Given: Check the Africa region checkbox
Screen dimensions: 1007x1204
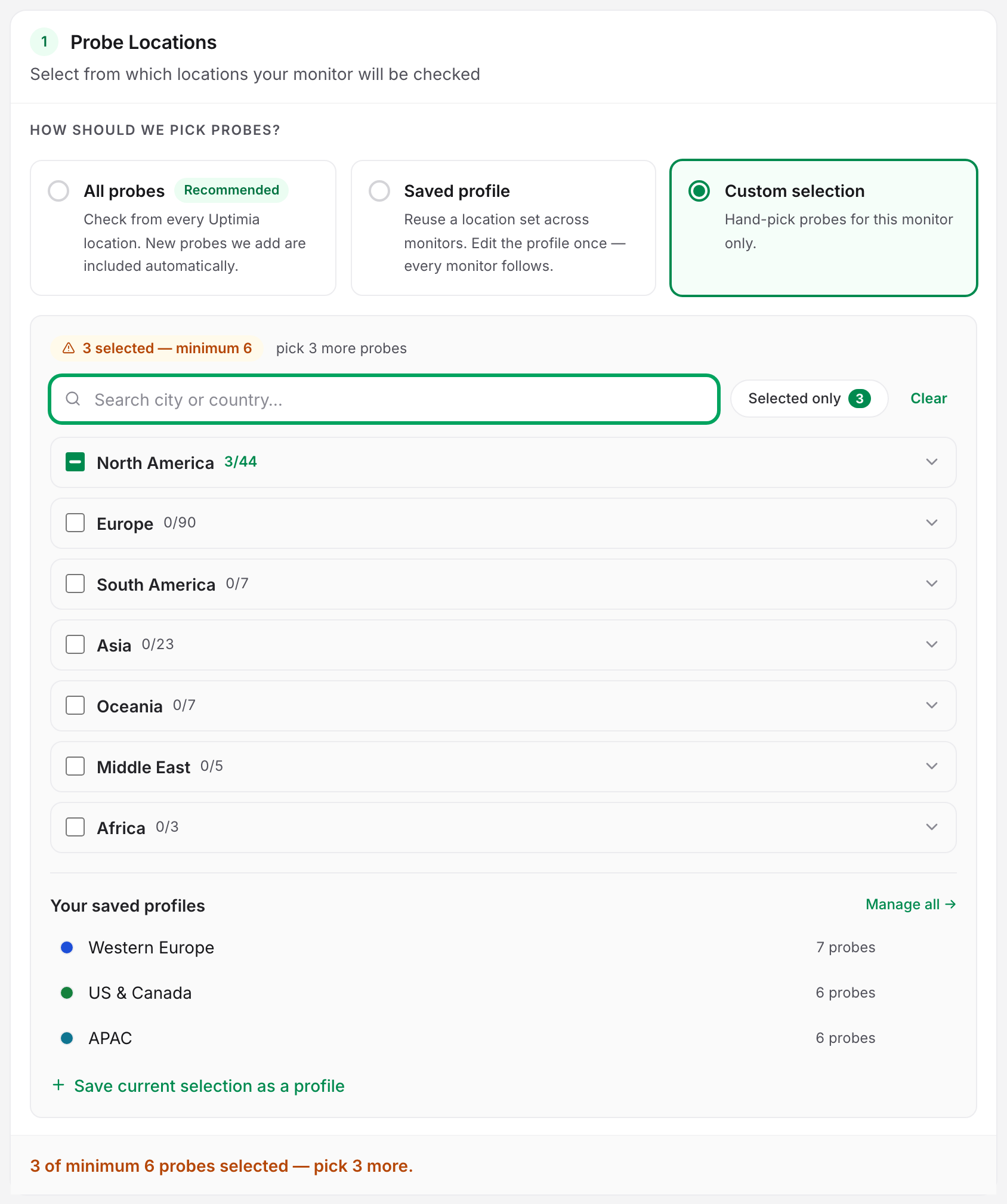Looking at the screenshot, I should point(75,827).
